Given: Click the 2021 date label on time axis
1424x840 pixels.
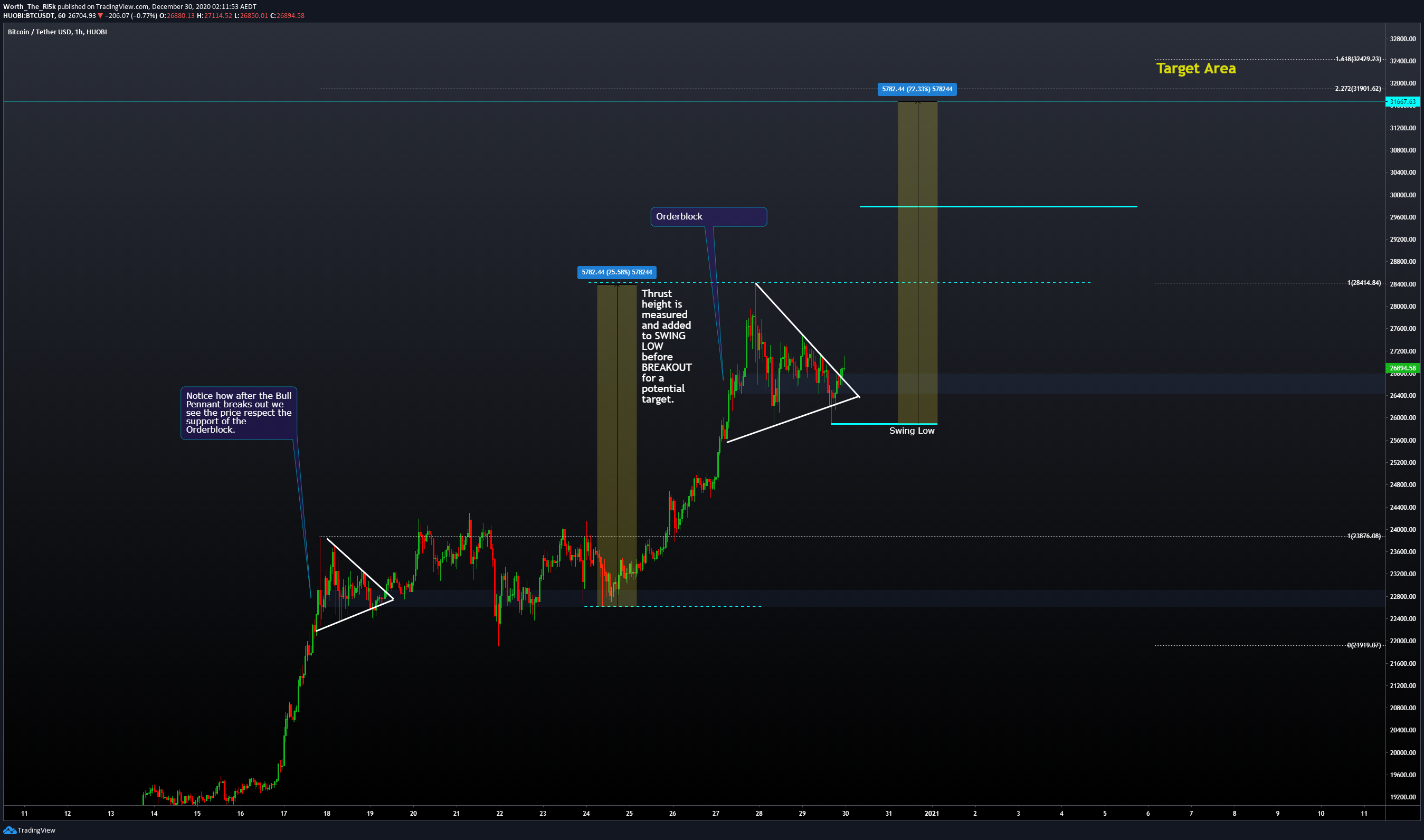Looking at the screenshot, I should [932, 814].
